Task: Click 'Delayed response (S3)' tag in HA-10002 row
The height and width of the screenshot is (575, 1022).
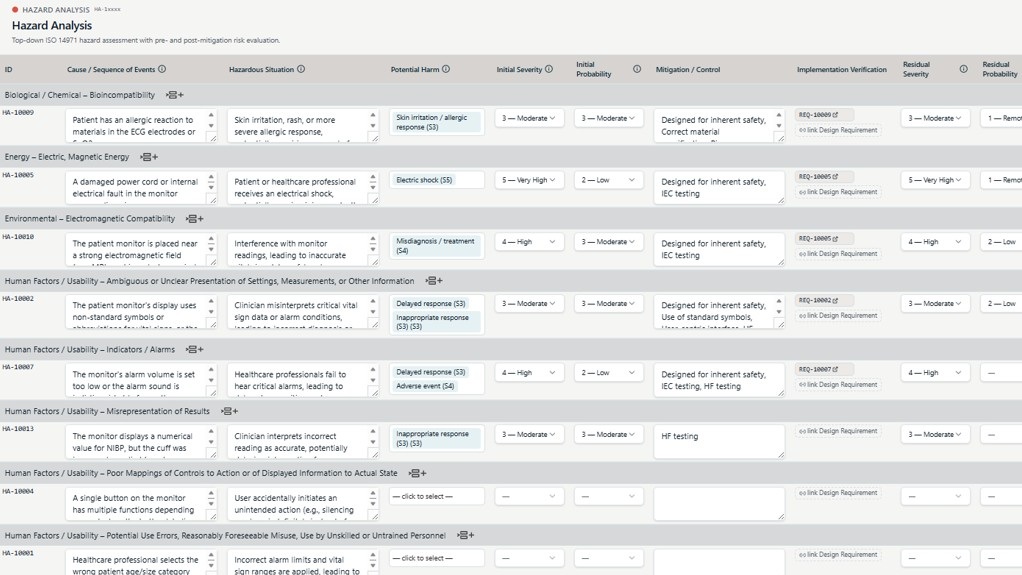Action: click(x=431, y=304)
